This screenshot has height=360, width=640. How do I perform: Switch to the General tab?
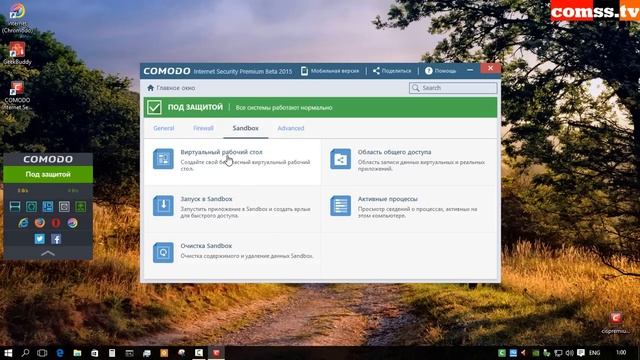click(164, 128)
